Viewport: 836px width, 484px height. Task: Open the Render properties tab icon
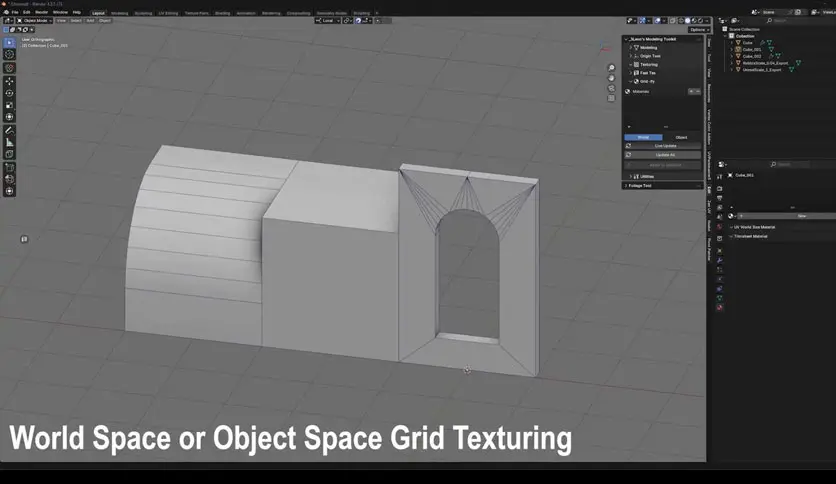(720, 189)
